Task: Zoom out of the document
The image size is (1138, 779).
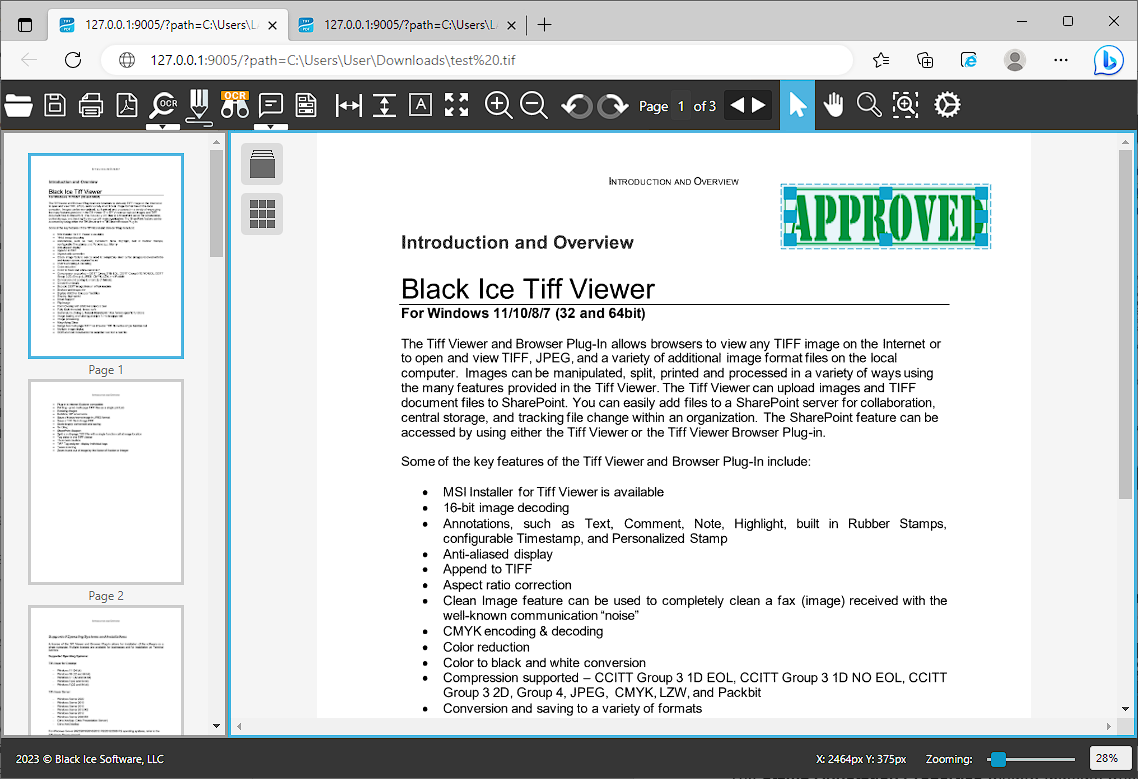Action: (x=534, y=106)
